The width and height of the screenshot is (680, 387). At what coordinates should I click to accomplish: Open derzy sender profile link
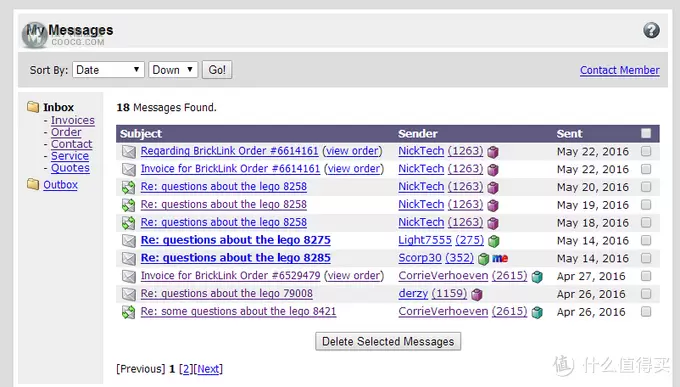(413, 293)
